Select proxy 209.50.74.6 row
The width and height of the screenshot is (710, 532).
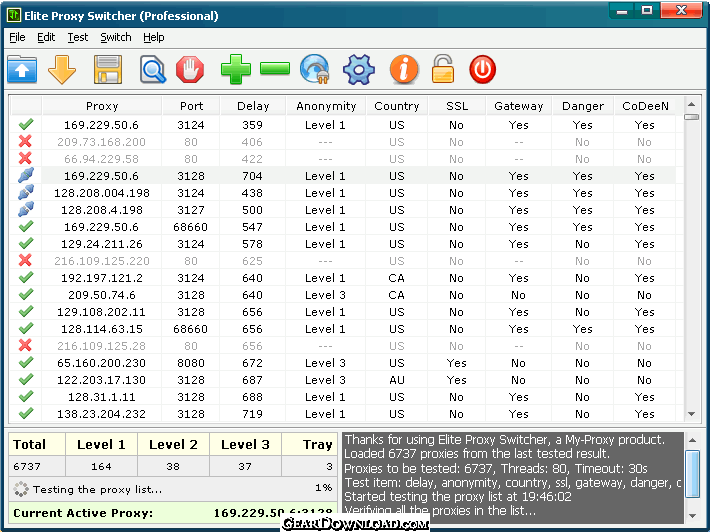point(342,295)
